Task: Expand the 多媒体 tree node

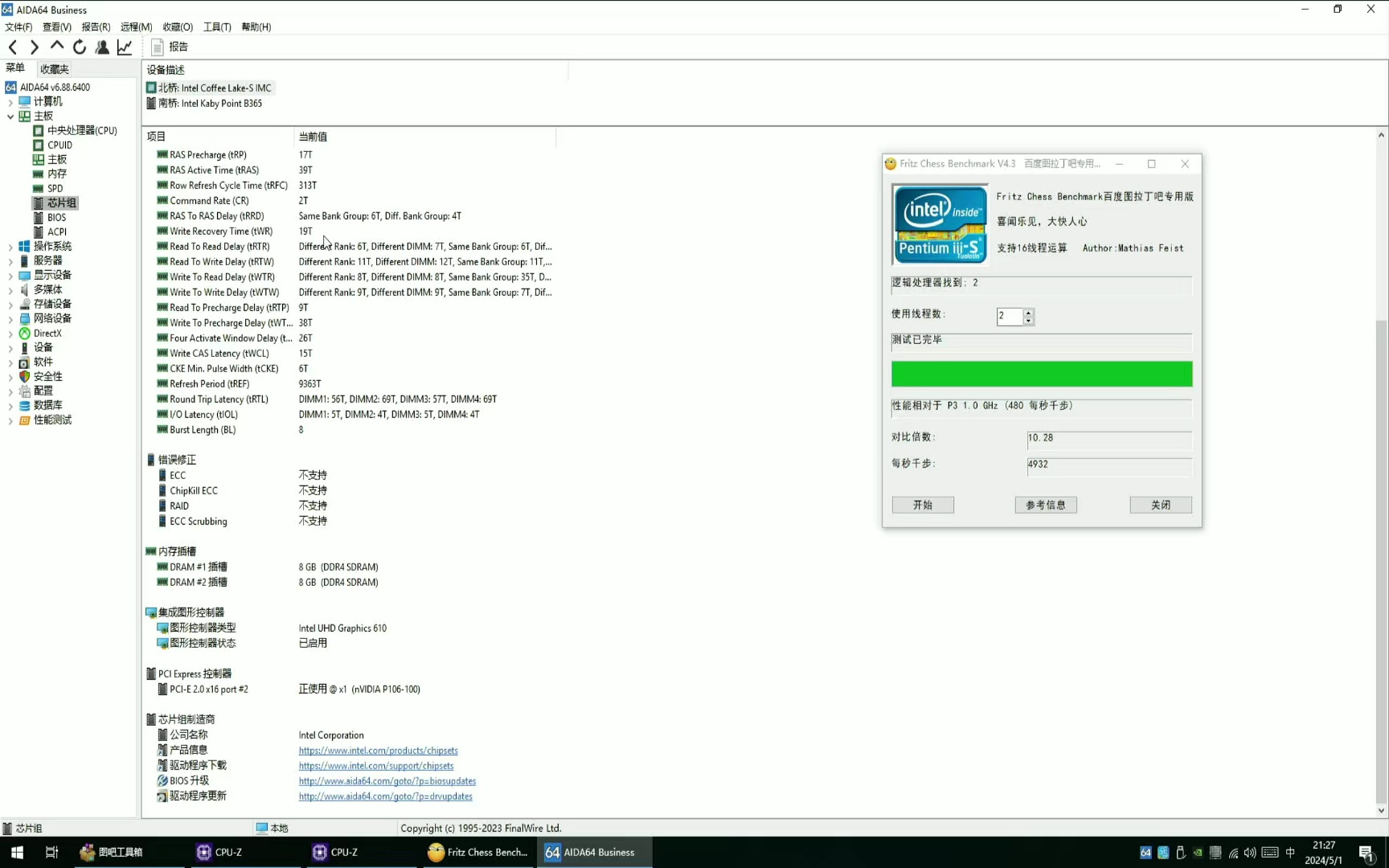Action: coord(10,290)
